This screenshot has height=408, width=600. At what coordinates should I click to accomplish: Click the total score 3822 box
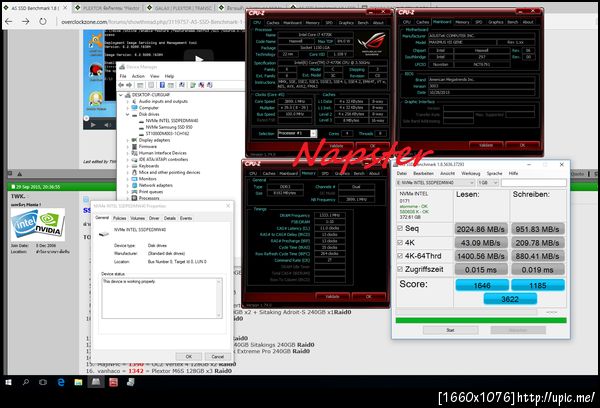(x=510, y=299)
